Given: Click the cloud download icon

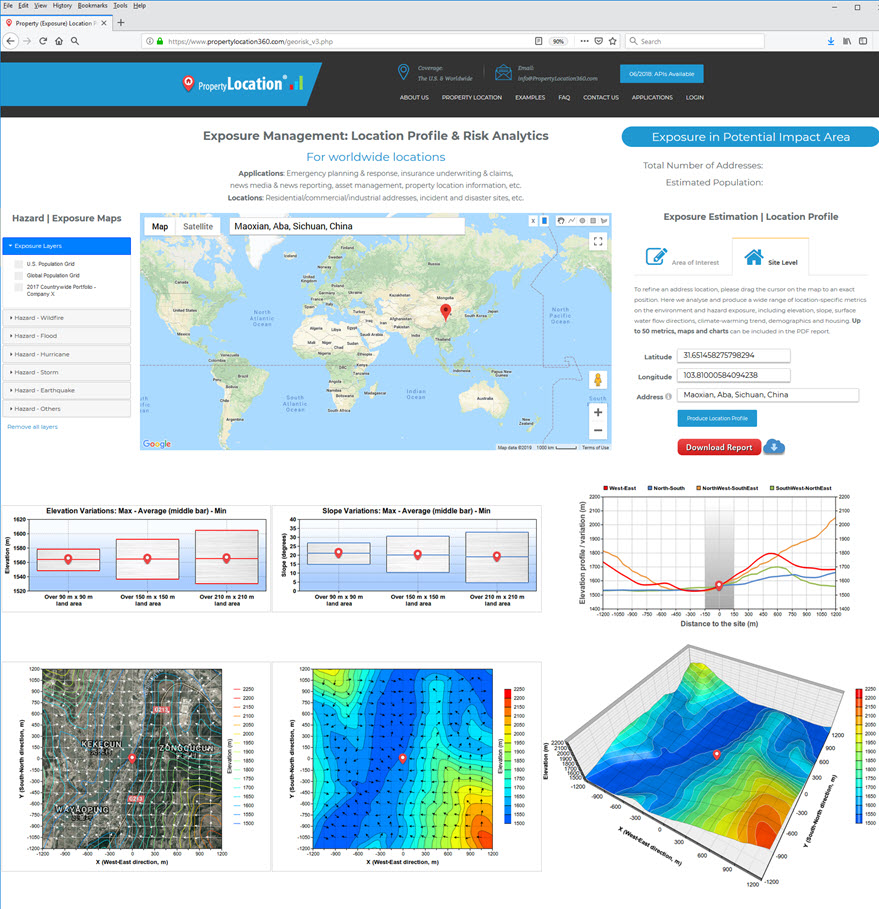Looking at the screenshot, I should click(774, 447).
